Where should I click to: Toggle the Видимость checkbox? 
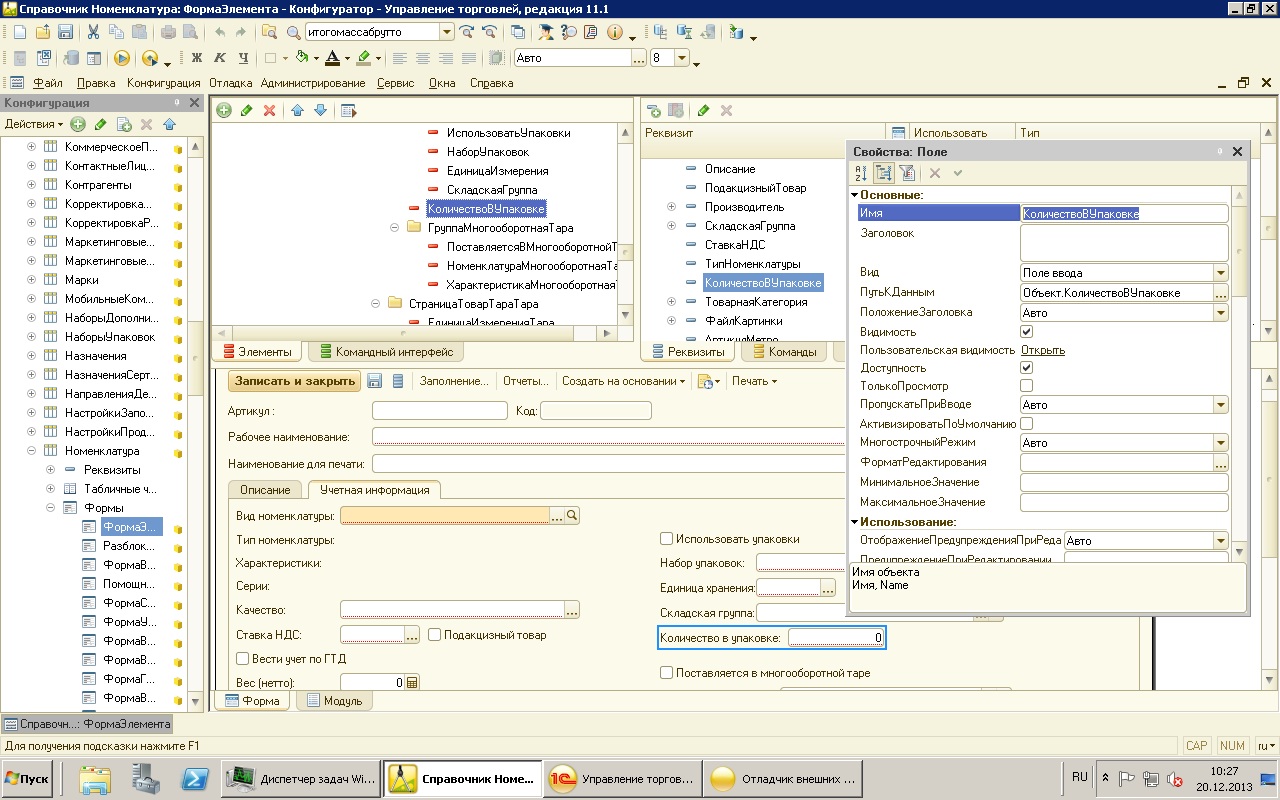click(1026, 331)
